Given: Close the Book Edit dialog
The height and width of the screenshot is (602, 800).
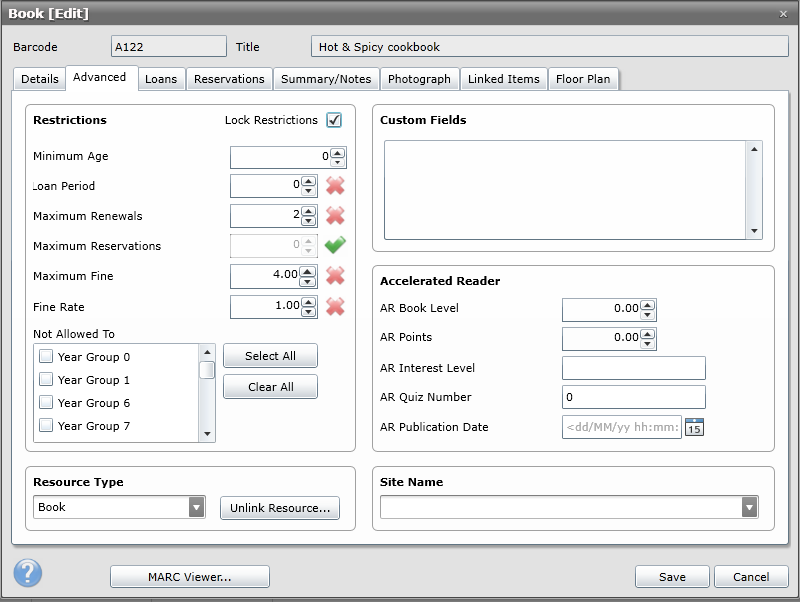Looking at the screenshot, I should click(783, 14).
